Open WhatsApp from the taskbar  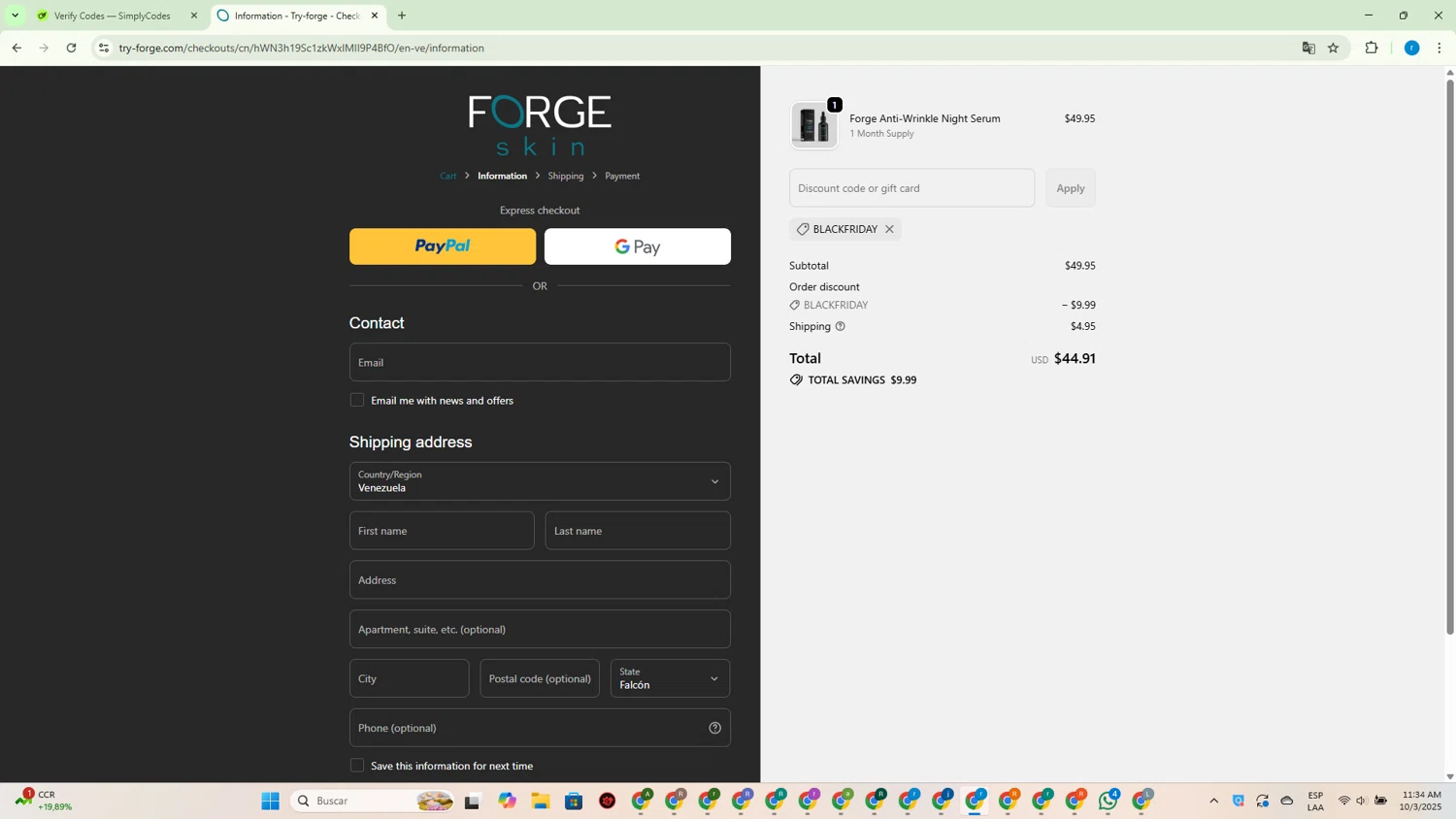pos(1109,801)
